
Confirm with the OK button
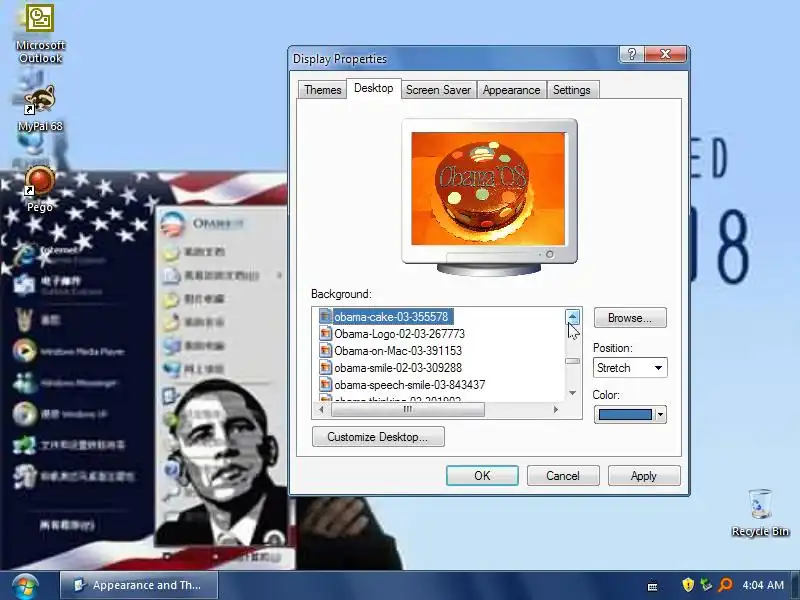click(x=482, y=476)
